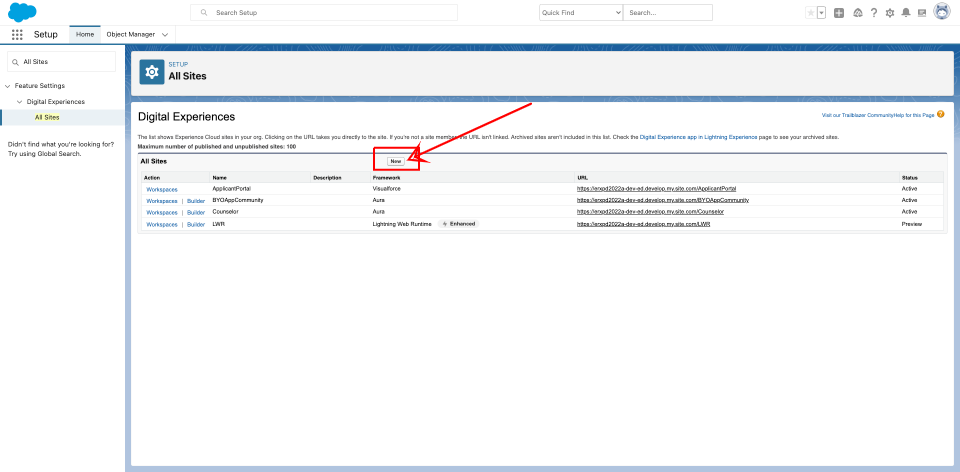
Task: Expand Object Manager tab menu chevron
Action: tap(164, 34)
